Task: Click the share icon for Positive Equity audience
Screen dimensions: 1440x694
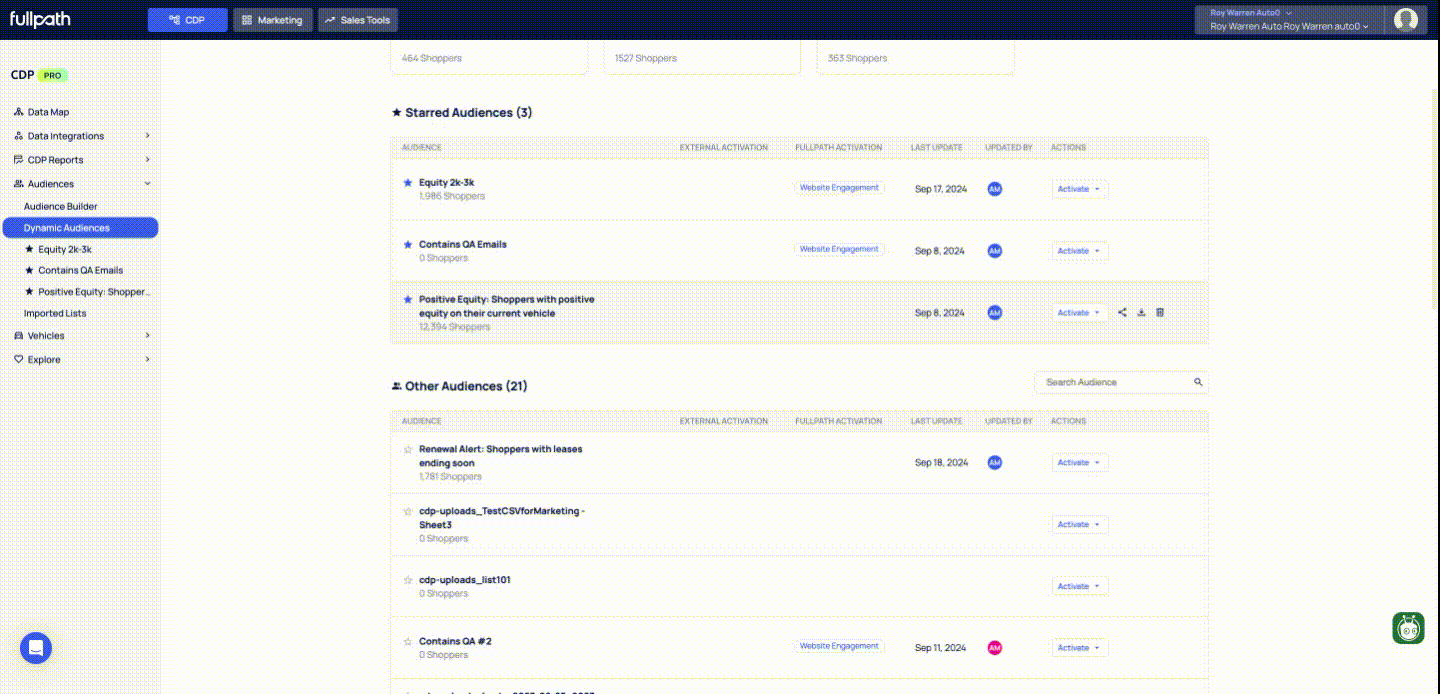Action: [1122, 312]
